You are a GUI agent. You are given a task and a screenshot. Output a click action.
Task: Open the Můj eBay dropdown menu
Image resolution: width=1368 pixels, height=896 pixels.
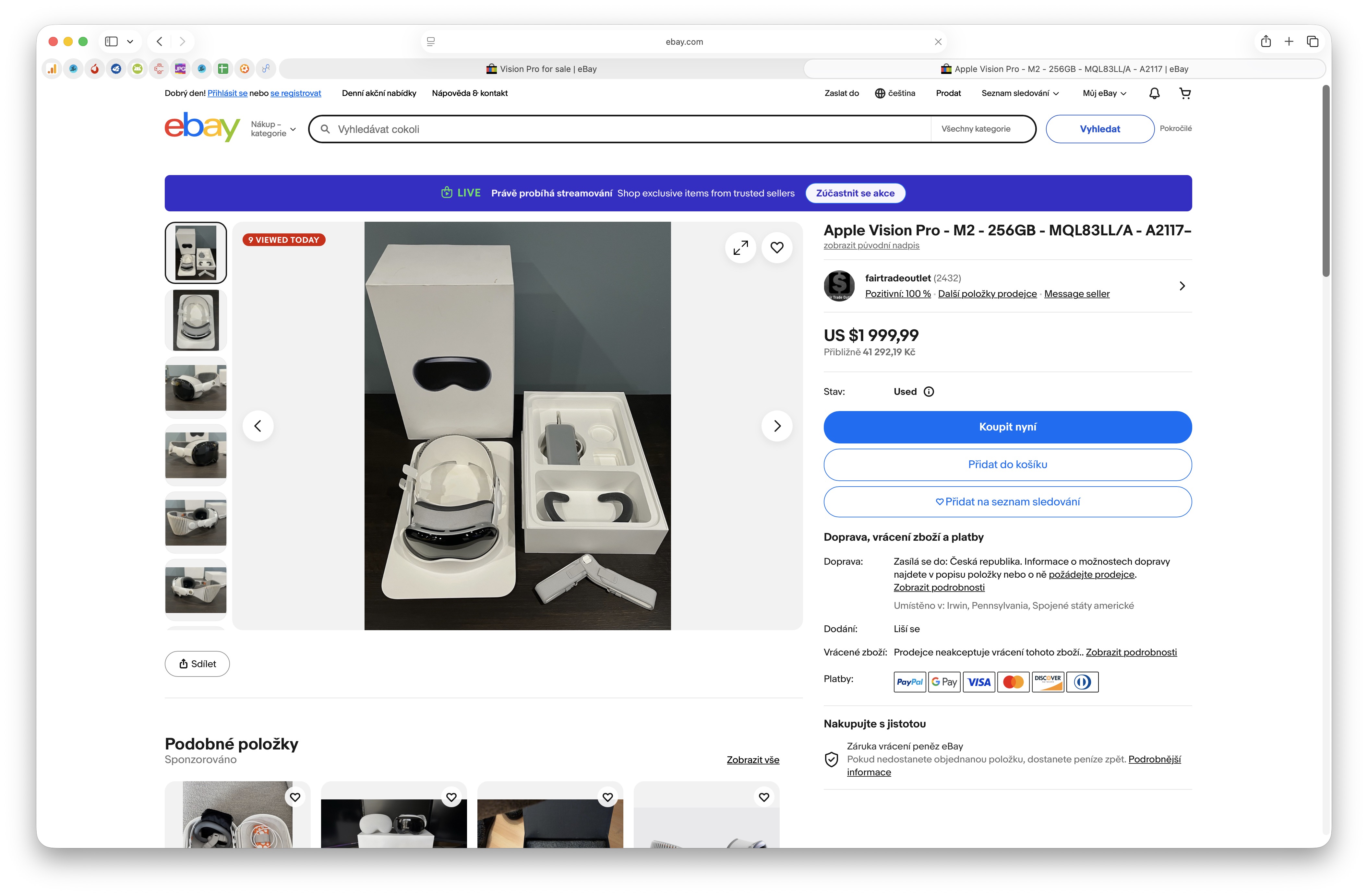point(1104,93)
